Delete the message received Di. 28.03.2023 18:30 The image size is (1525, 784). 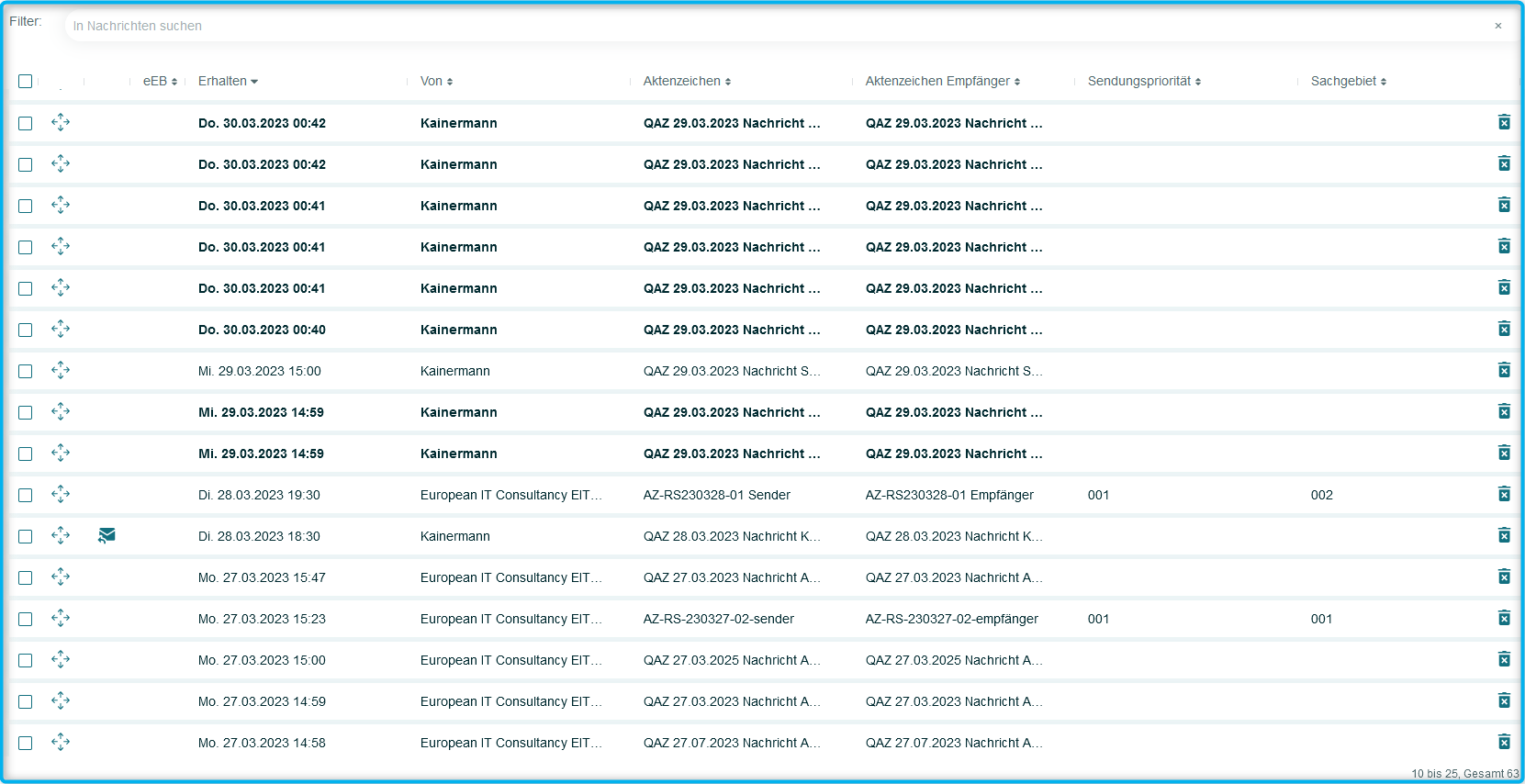tap(1504, 535)
